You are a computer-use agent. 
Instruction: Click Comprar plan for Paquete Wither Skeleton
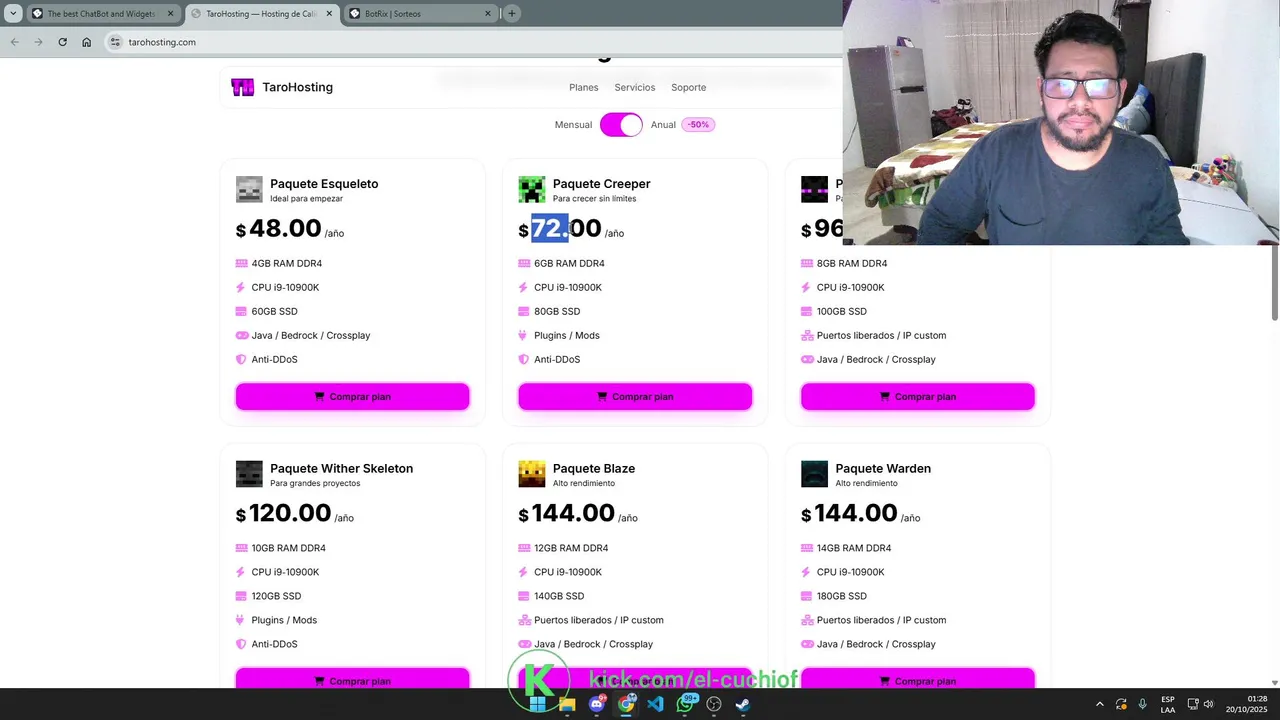tap(352, 679)
